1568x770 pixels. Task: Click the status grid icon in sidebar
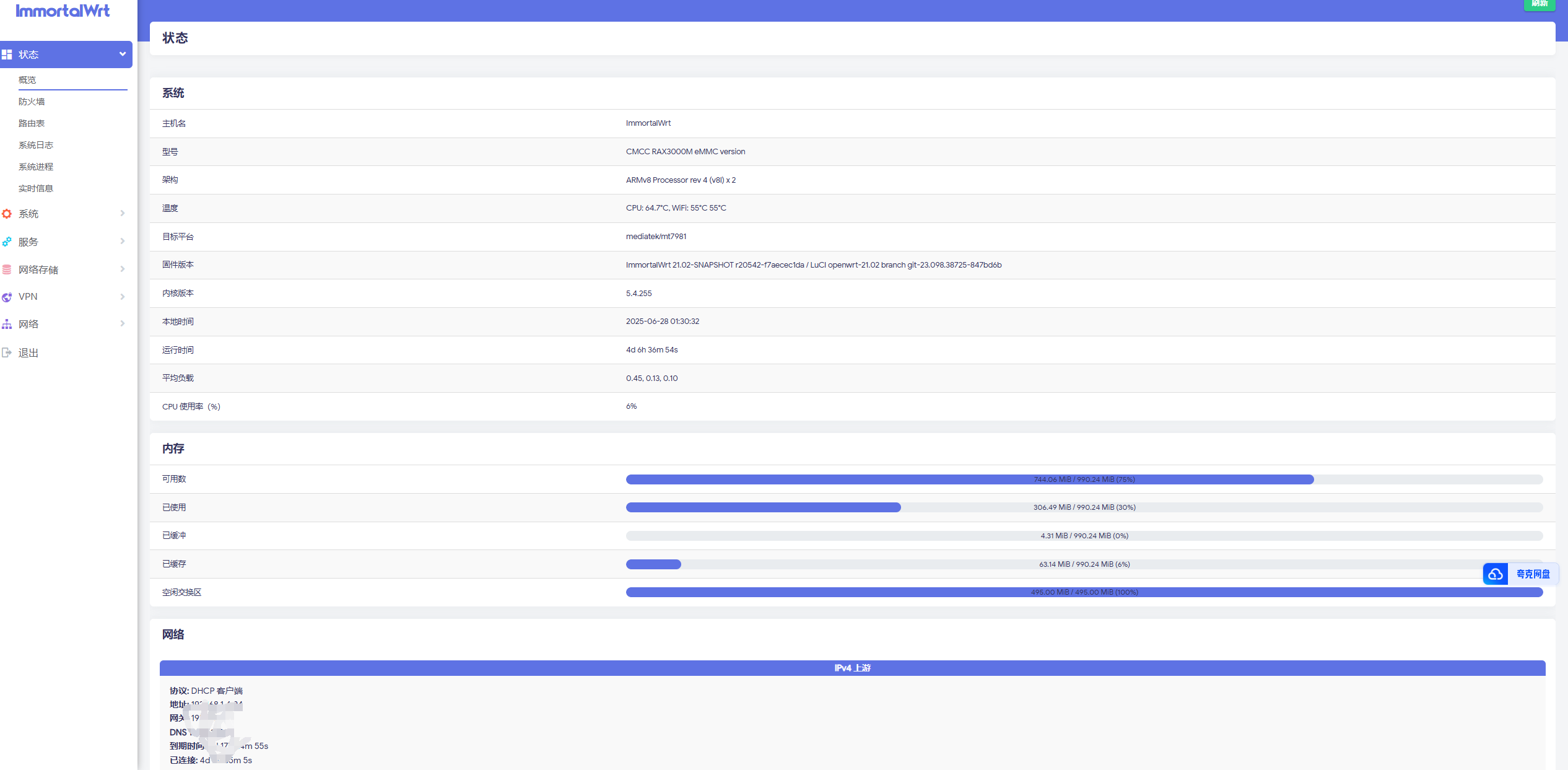[x=7, y=55]
